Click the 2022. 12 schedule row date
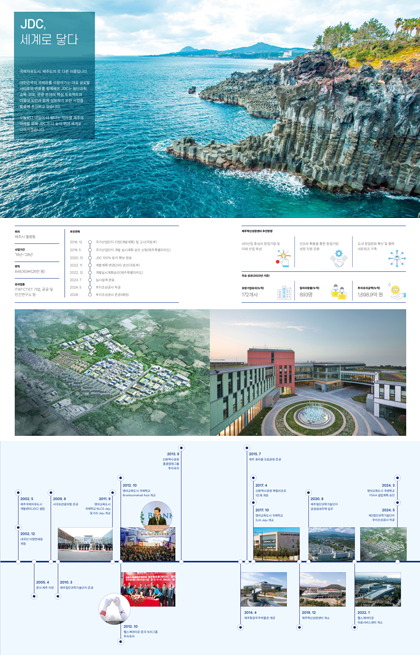420x655 pixels. [x=76, y=272]
